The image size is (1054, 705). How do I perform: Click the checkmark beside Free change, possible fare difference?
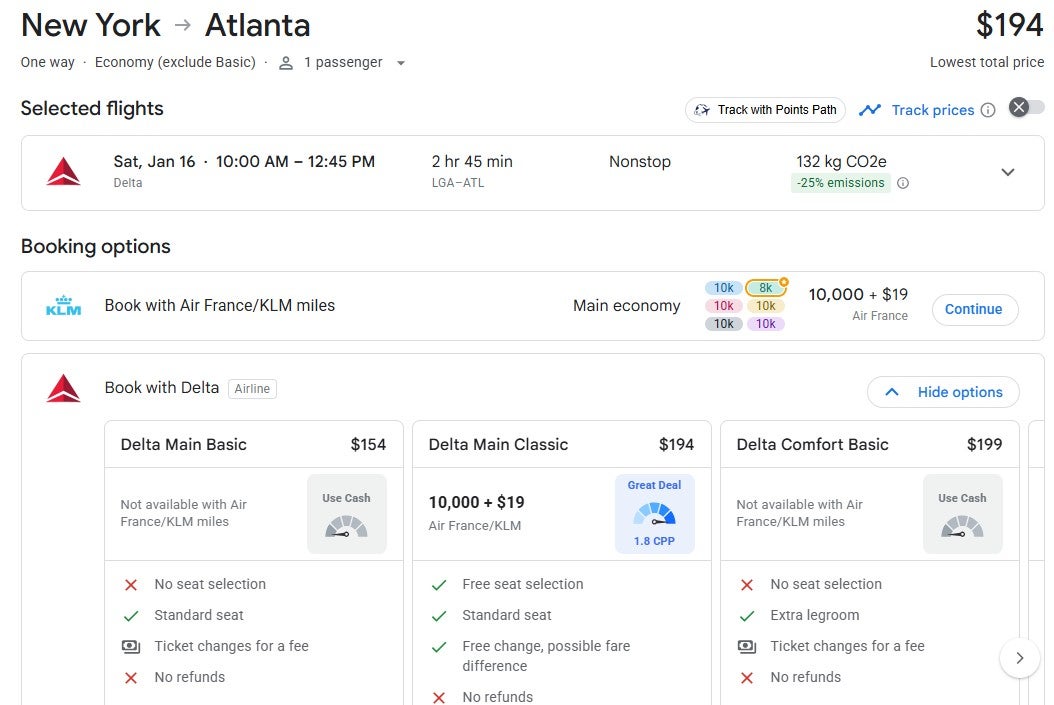[x=439, y=647]
